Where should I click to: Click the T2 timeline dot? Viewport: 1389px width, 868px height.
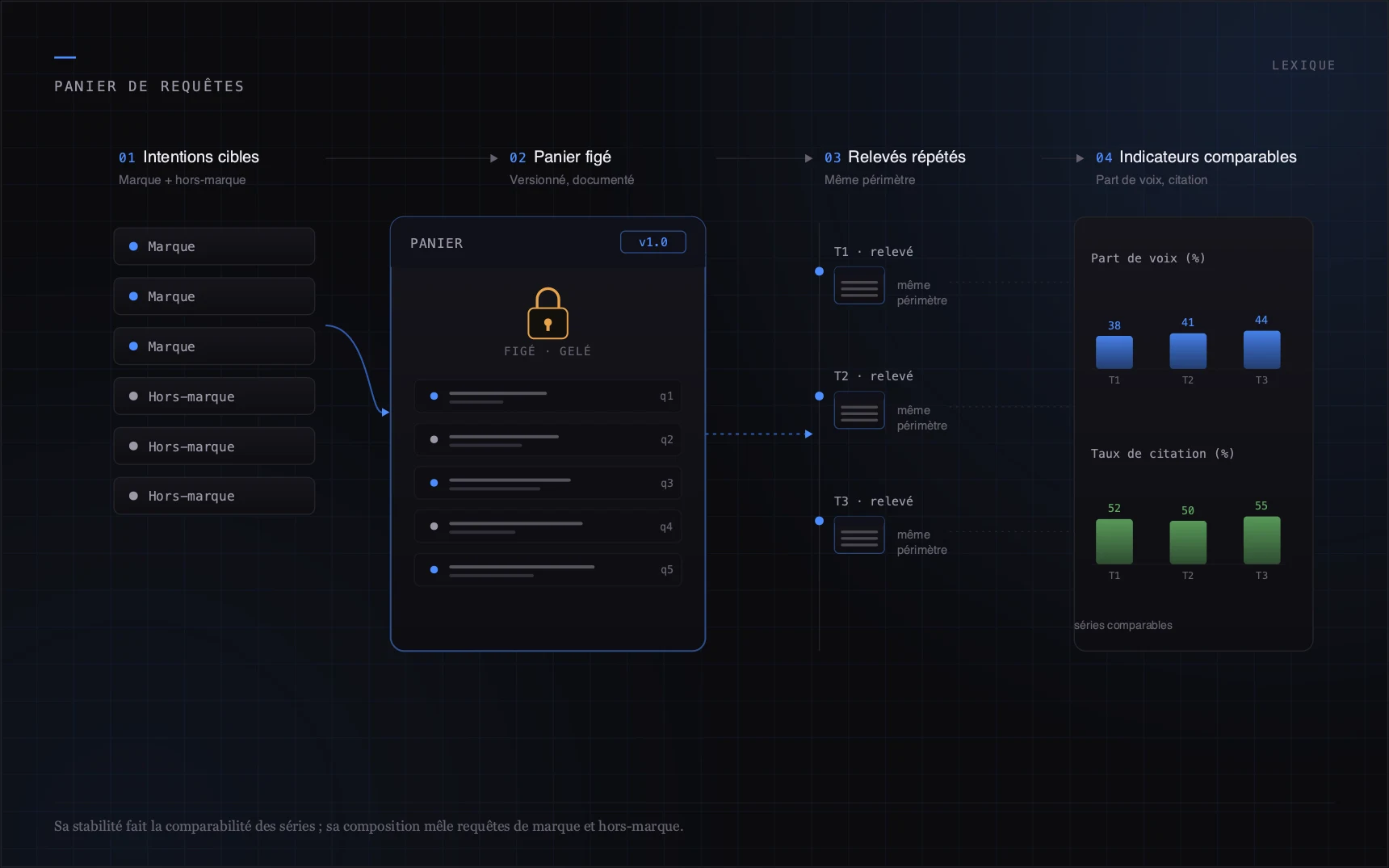pos(819,396)
